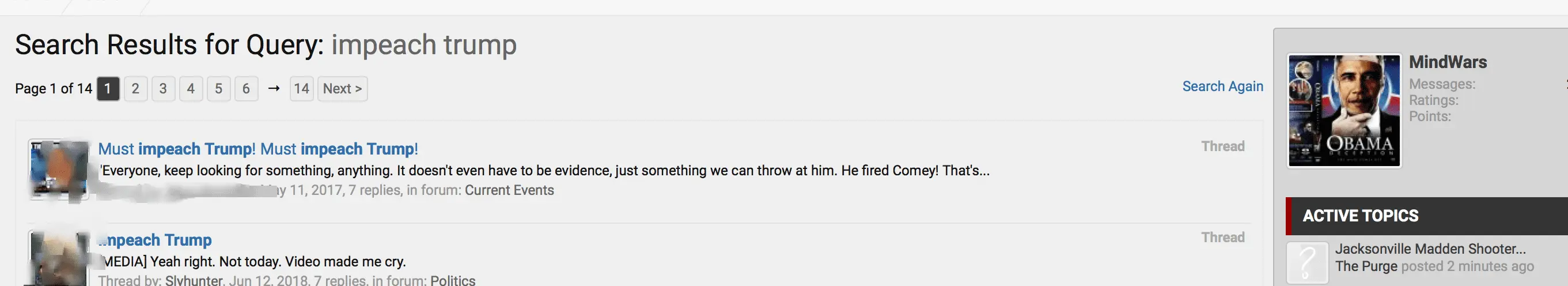
Task: Open the MindWars username link
Action: tap(1448, 62)
